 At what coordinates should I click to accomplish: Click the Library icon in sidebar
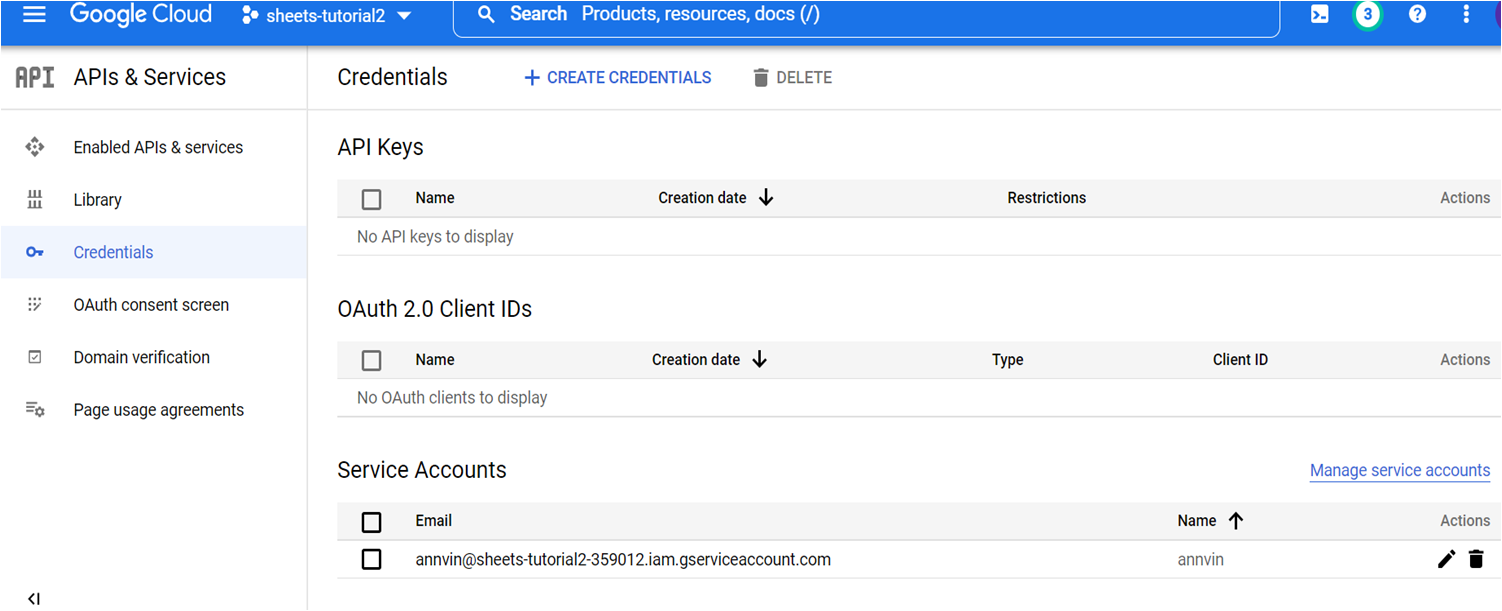coord(35,200)
